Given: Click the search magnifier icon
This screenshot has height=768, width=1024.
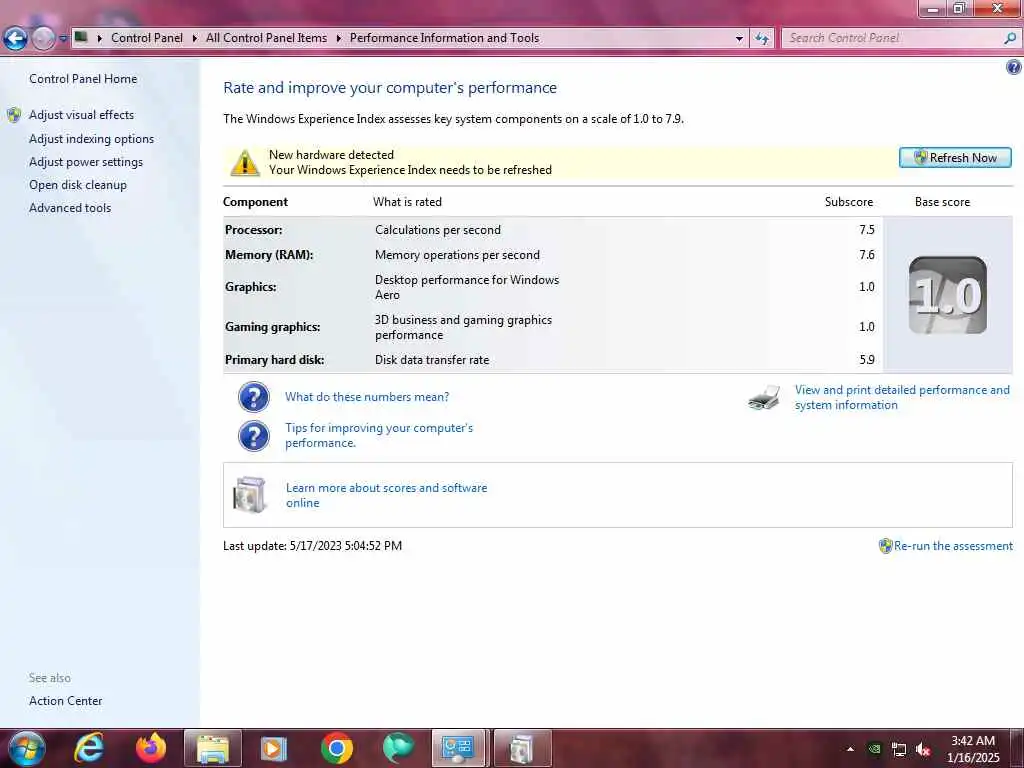Looking at the screenshot, I should (x=1010, y=38).
